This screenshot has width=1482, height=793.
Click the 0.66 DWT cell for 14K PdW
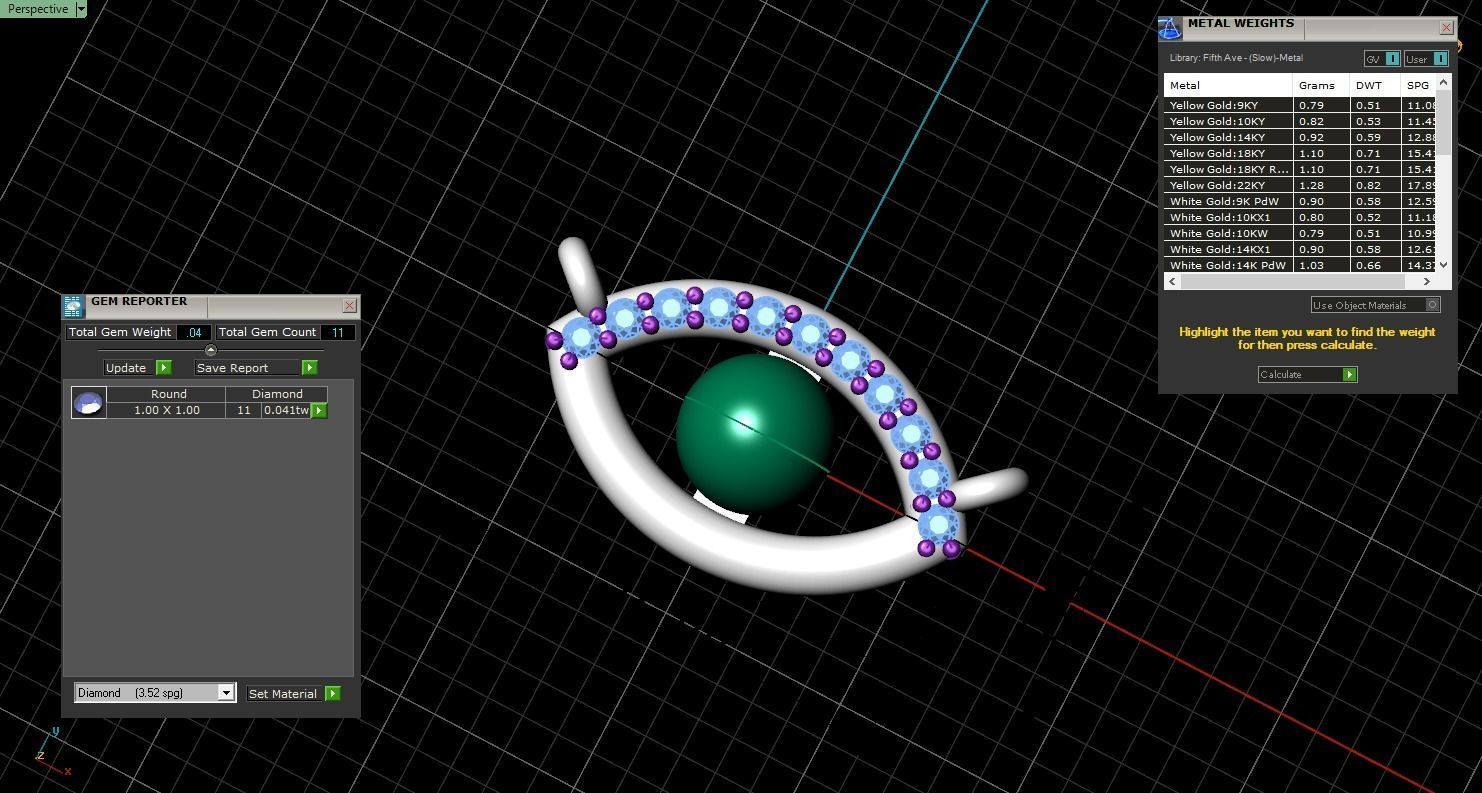pyautogui.click(x=1374, y=265)
